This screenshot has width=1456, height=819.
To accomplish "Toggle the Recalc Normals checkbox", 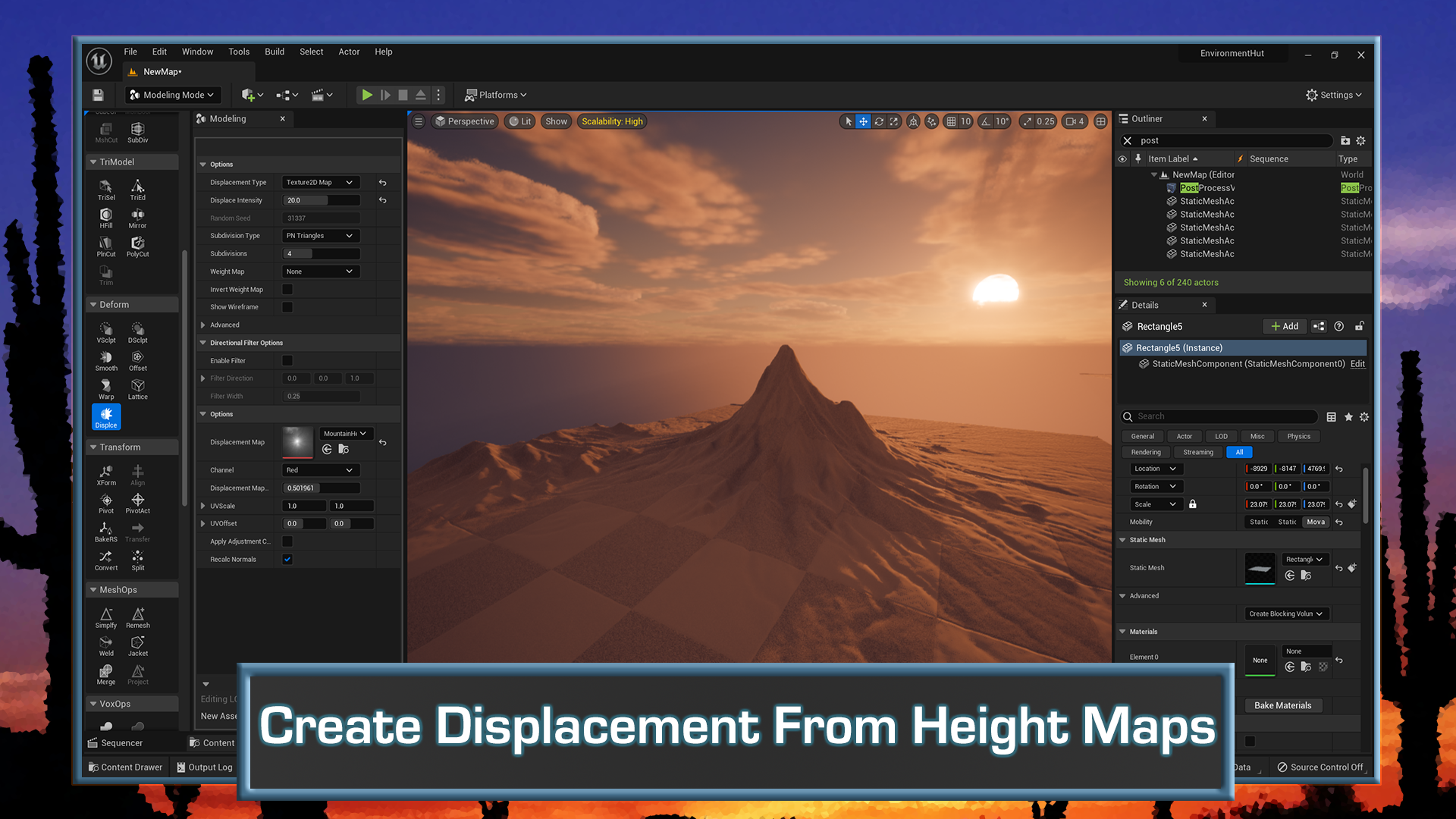I will (287, 560).
